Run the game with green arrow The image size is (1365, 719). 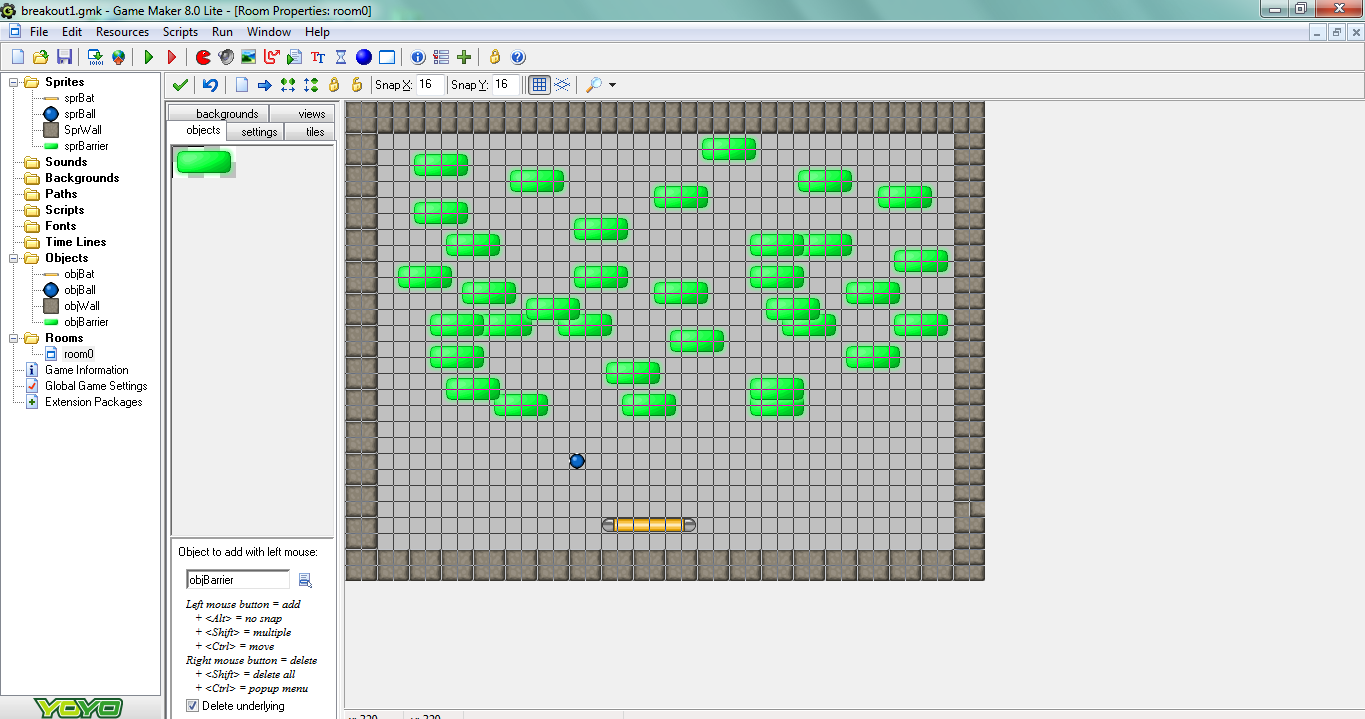coord(149,57)
